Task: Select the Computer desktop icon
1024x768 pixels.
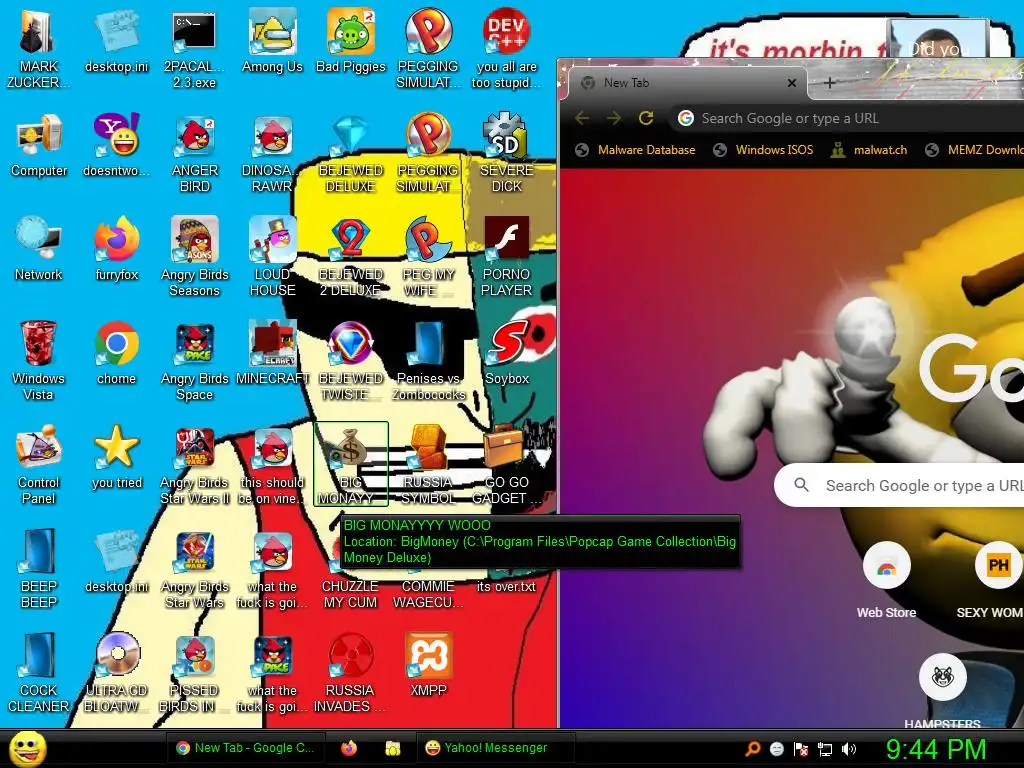Action: [39, 146]
